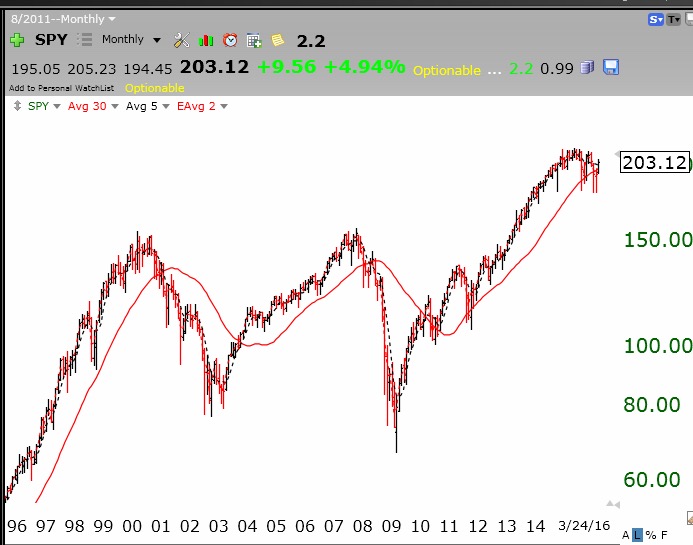The width and height of the screenshot is (693, 545).
Task: Click the 00 year label on time axis
Action: [132, 526]
